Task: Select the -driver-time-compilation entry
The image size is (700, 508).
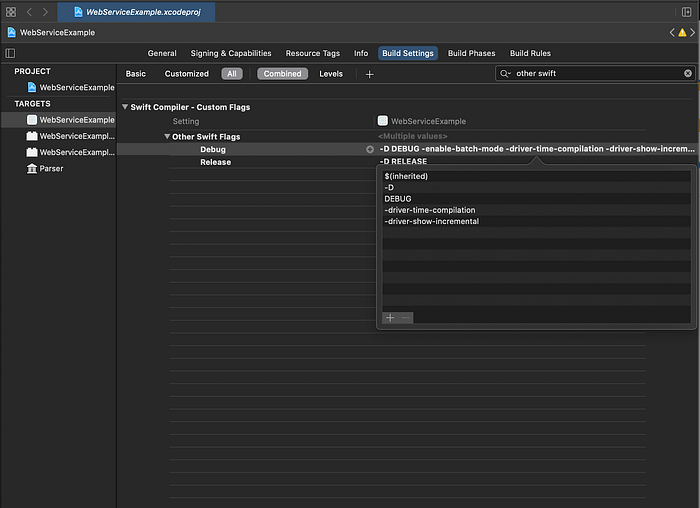Action: coord(536,210)
